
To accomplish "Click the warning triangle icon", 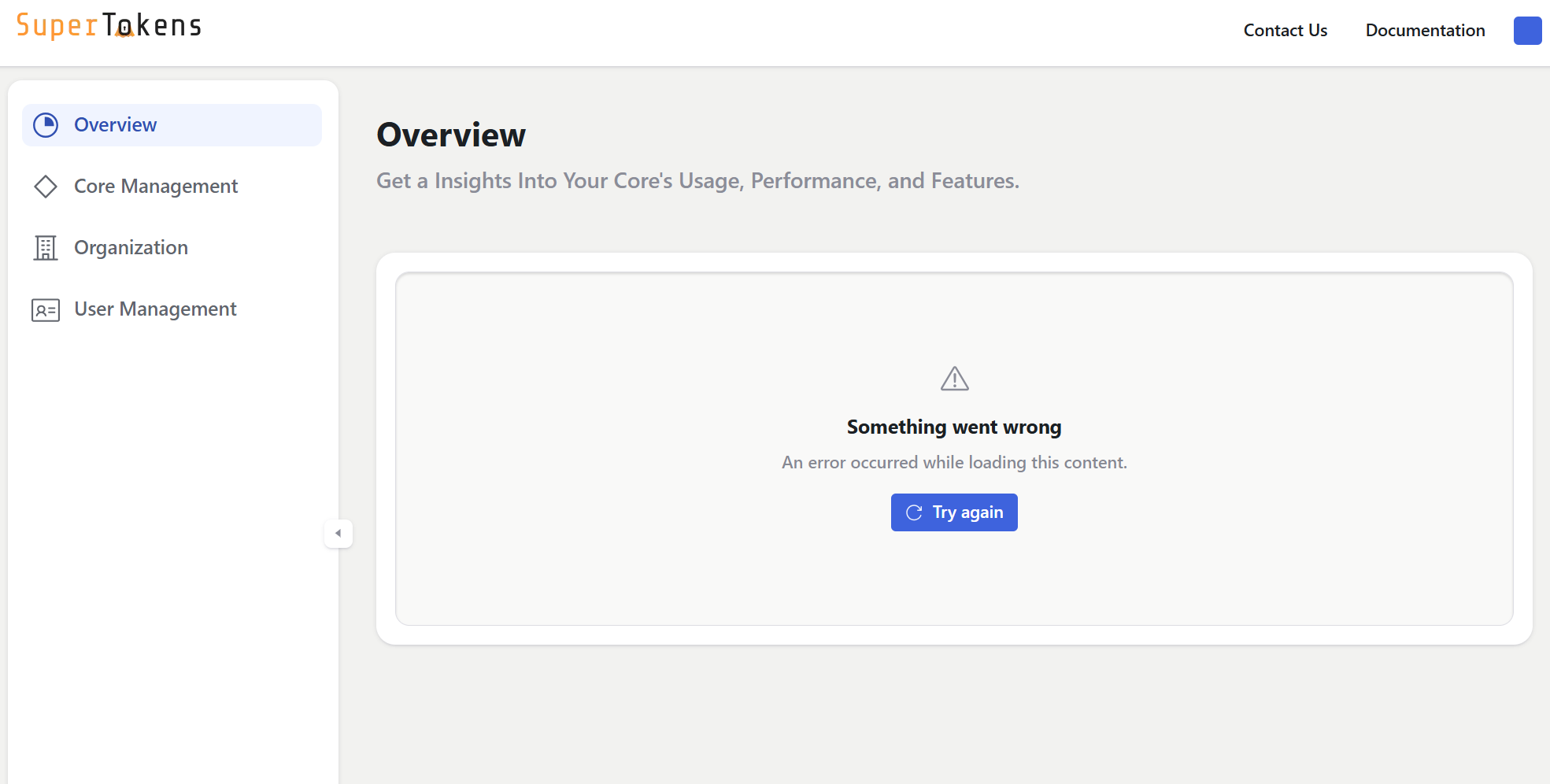I will [x=954, y=379].
